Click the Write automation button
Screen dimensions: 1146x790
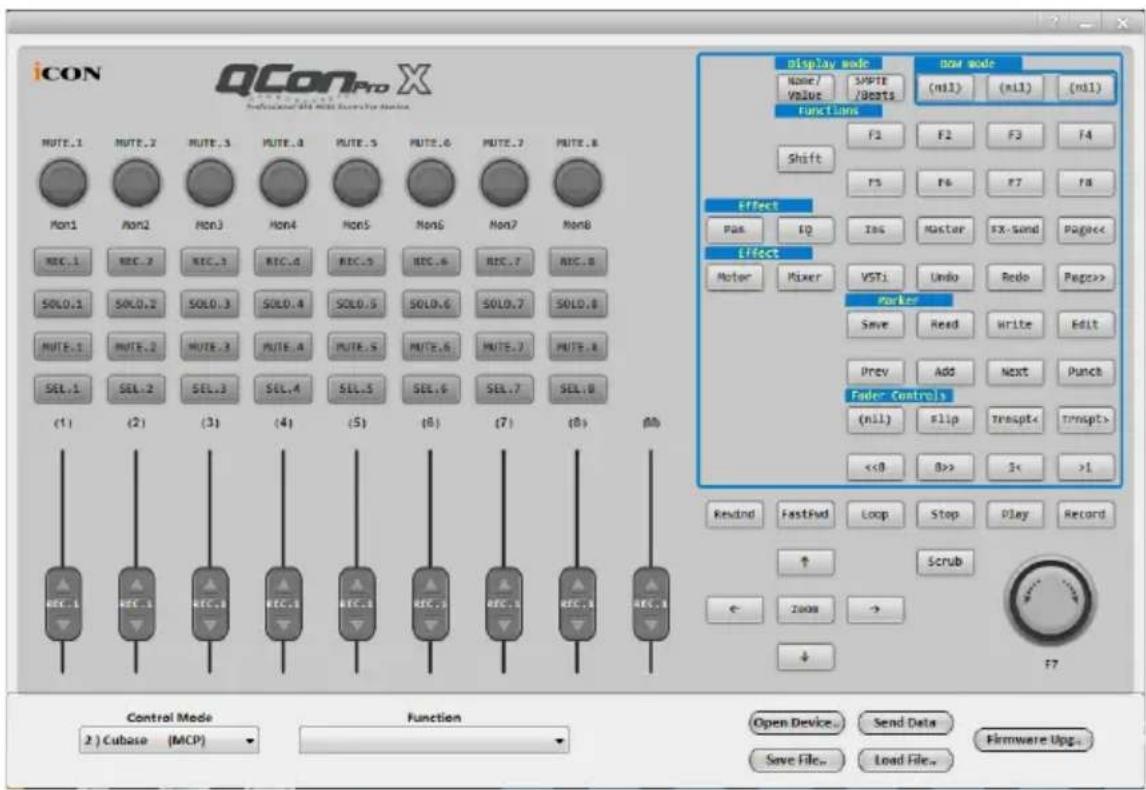point(1015,324)
